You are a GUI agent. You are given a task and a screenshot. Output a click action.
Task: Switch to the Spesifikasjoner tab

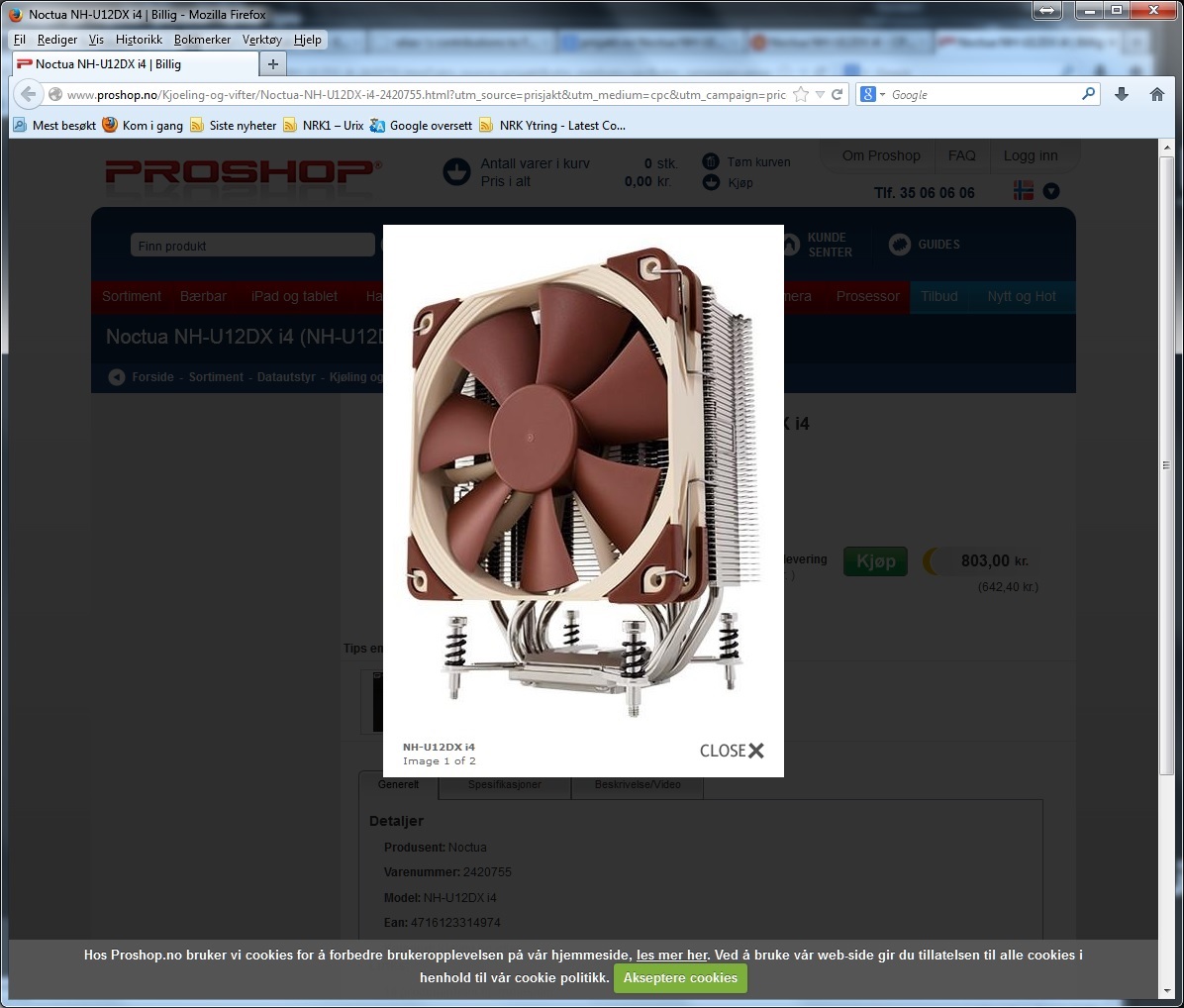point(504,784)
